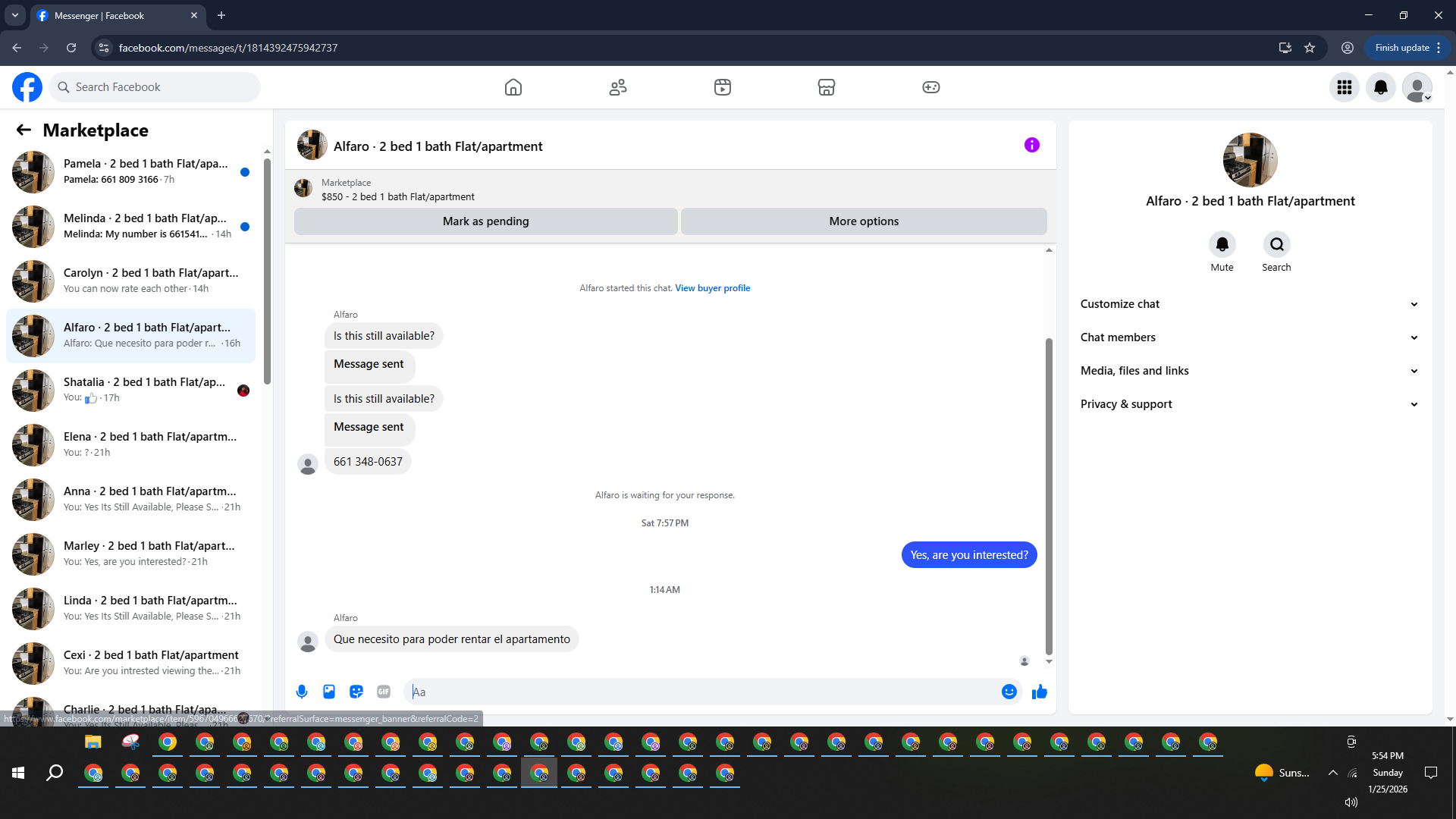
Task: Open the Chrome tab search dropdown
Action: coord(15,15)
